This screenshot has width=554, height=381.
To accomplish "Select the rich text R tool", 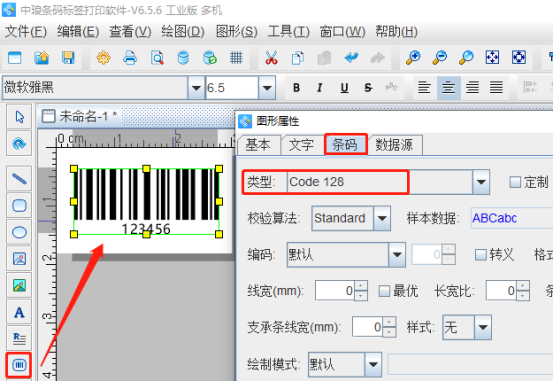I will tap(19, 339).
